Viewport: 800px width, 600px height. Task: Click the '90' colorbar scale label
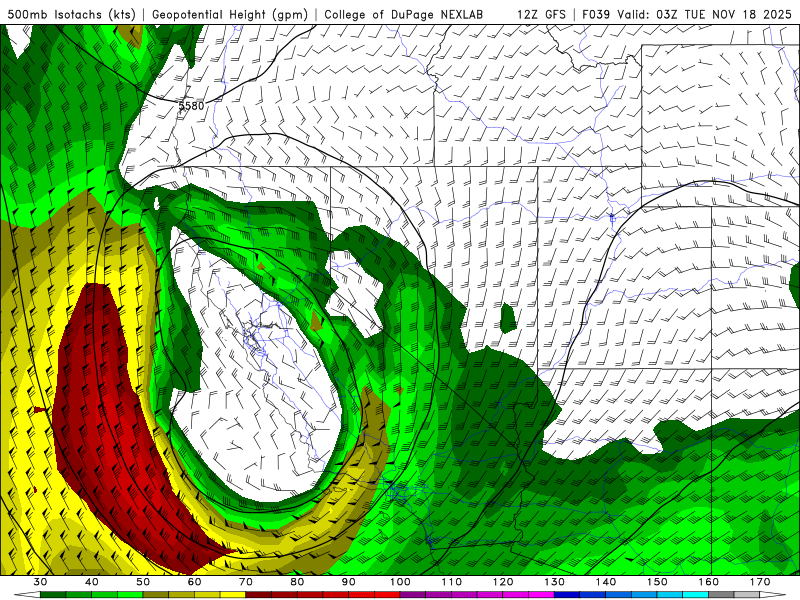[349, 582]
